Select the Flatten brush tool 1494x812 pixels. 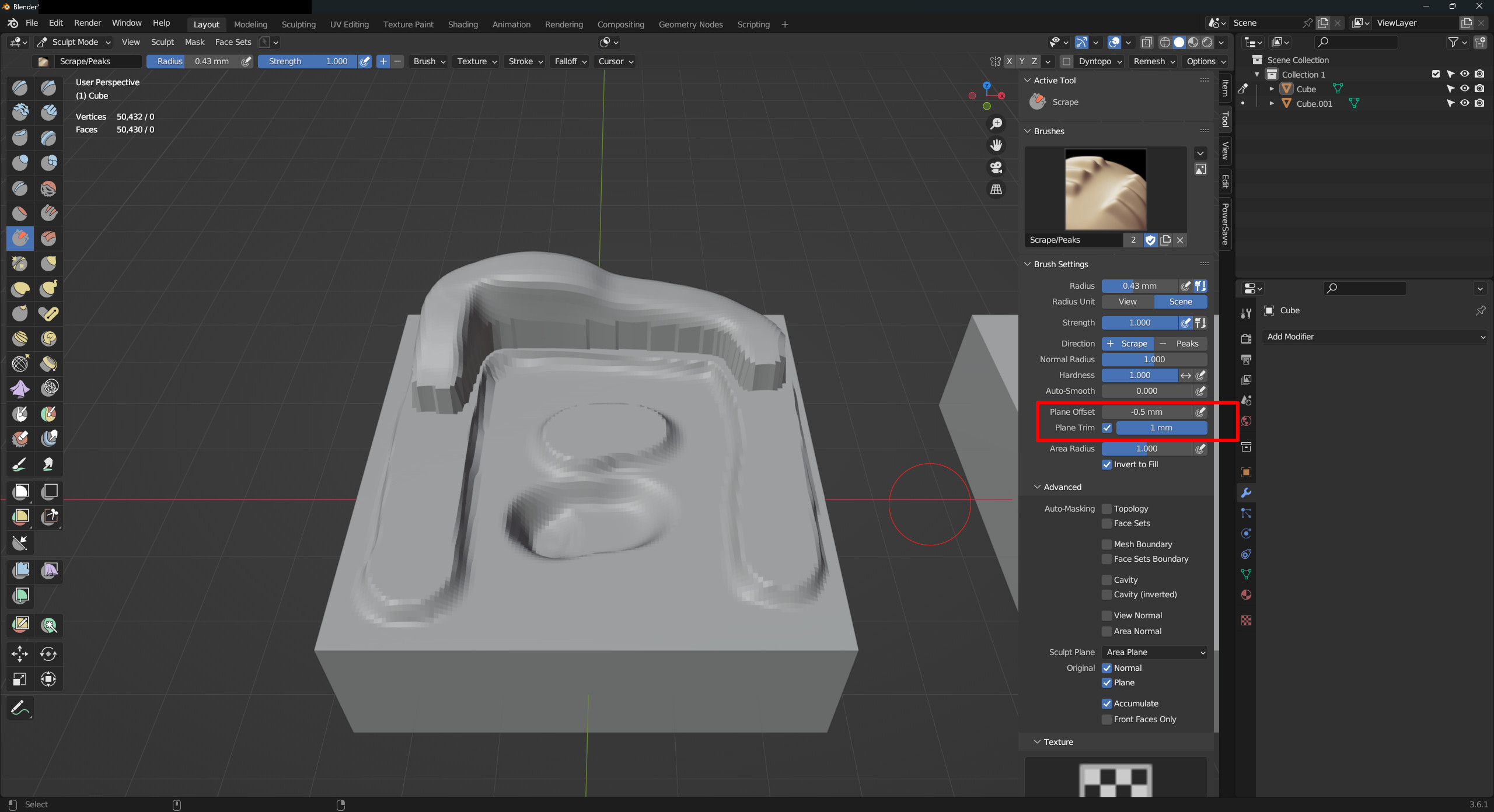tap(20, 213)
